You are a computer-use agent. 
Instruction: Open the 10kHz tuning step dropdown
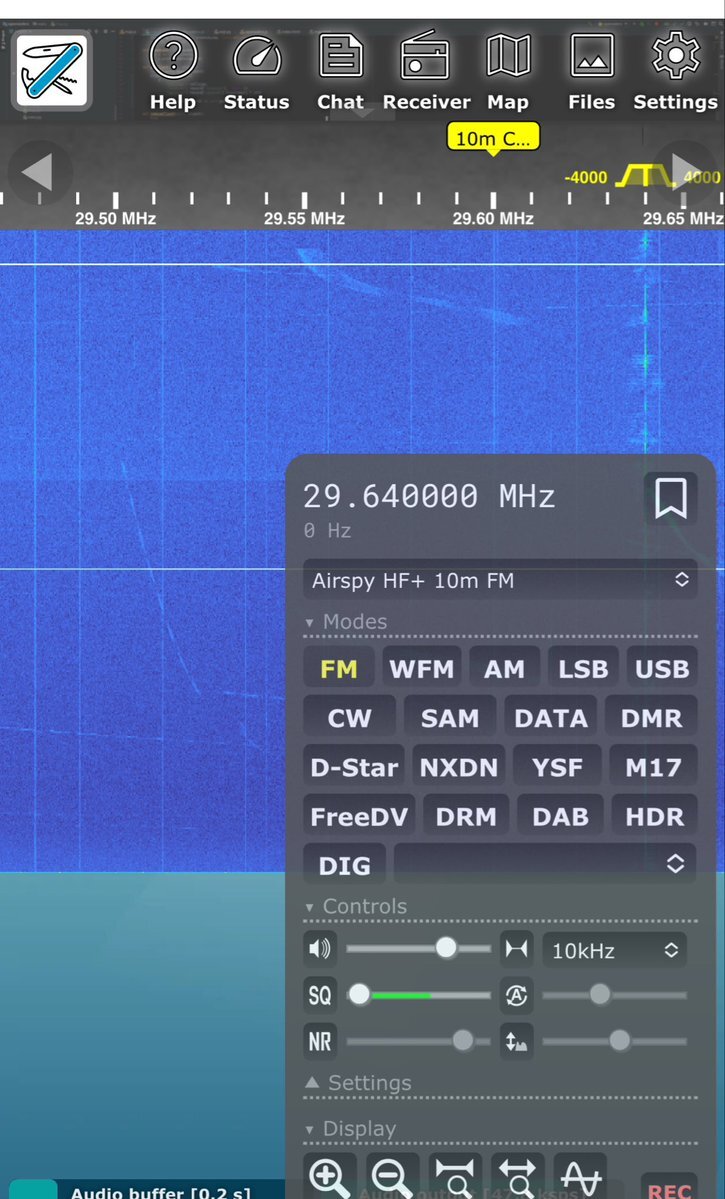[x=614, y=950]
